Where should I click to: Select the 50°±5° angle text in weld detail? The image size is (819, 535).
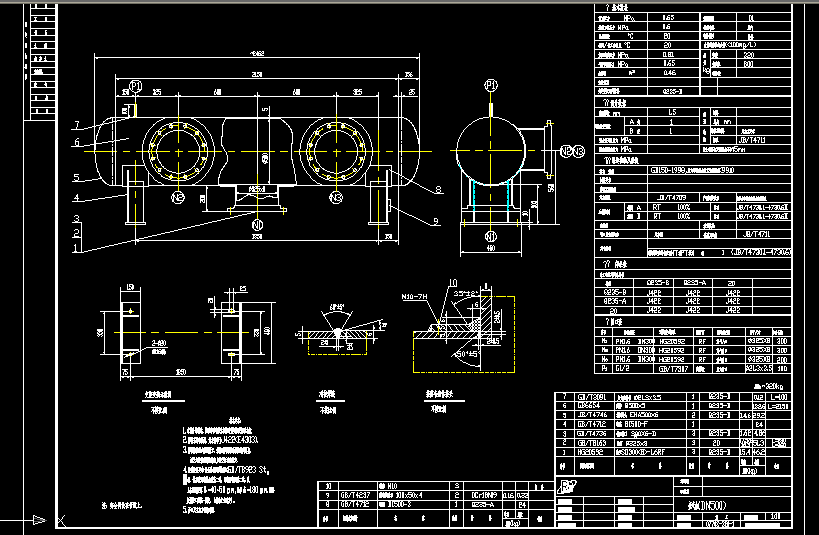(469, 354)
